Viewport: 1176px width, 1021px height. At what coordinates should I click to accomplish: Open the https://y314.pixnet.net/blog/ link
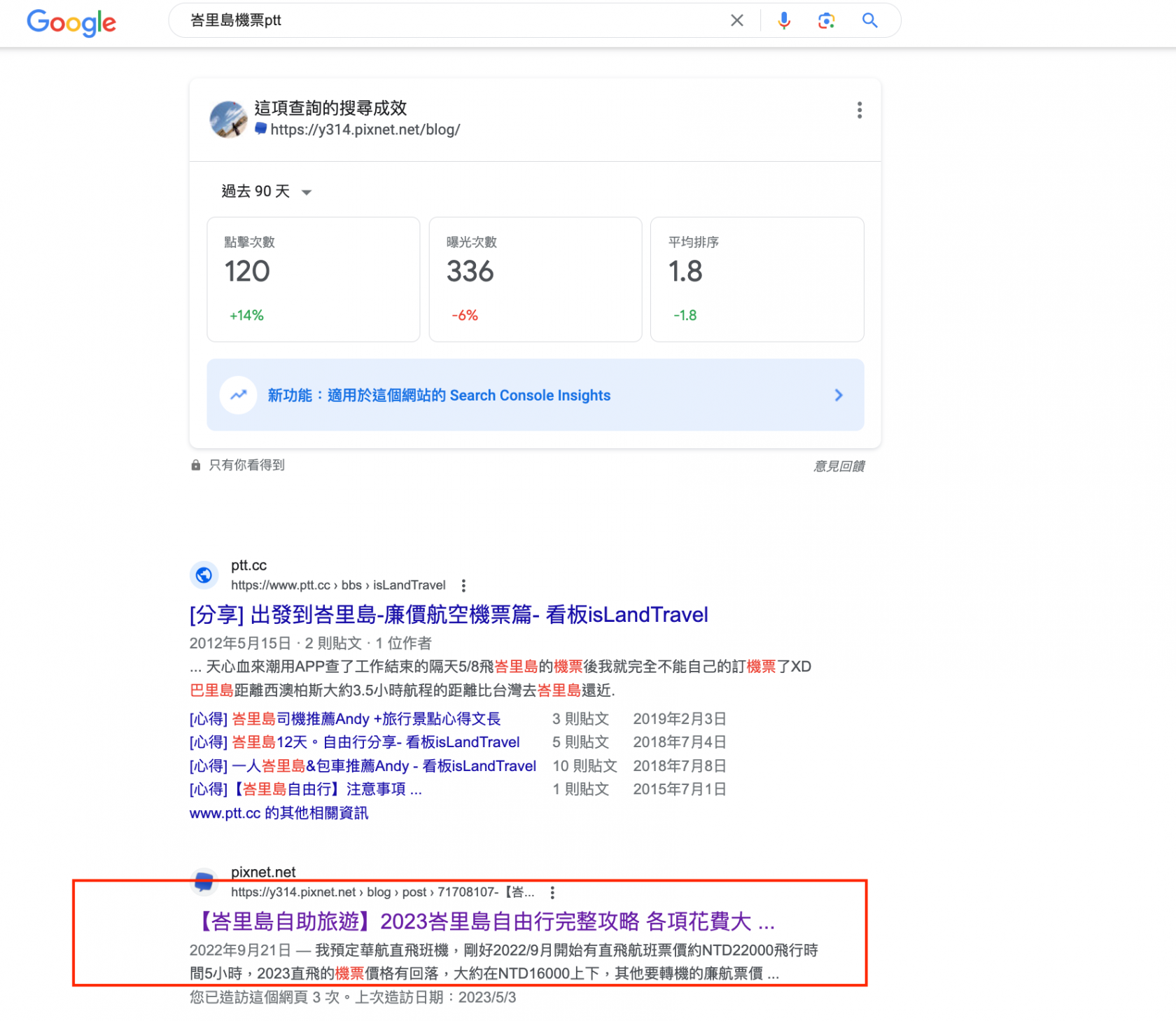point(365,130)
